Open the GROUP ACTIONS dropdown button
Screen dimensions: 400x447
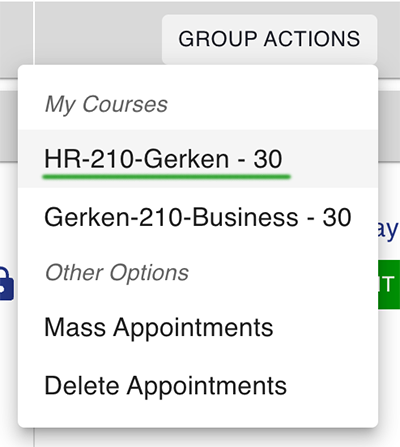coord(269,39)
